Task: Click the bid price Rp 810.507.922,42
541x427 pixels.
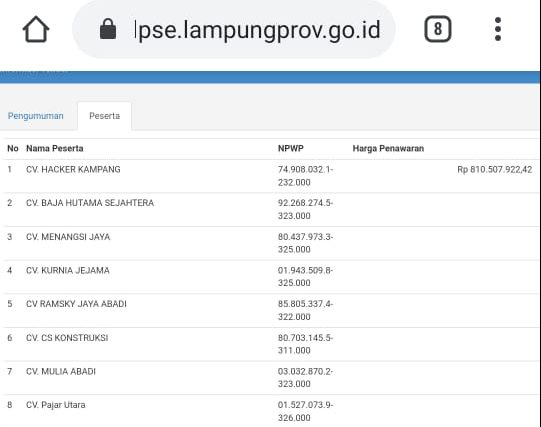Action: click(494, 170)
